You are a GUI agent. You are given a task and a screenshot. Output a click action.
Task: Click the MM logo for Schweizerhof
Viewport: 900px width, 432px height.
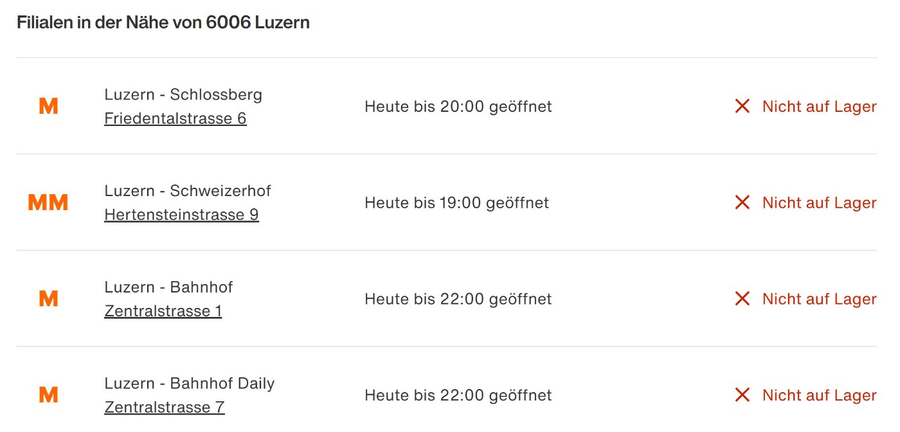click(48, 203)
